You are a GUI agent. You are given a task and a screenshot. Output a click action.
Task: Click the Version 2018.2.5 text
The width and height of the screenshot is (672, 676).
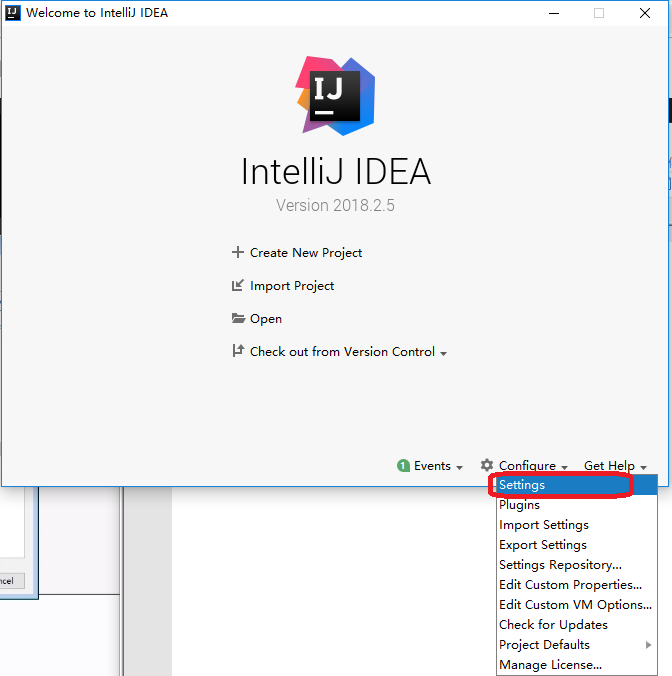[x=335, y=205]
